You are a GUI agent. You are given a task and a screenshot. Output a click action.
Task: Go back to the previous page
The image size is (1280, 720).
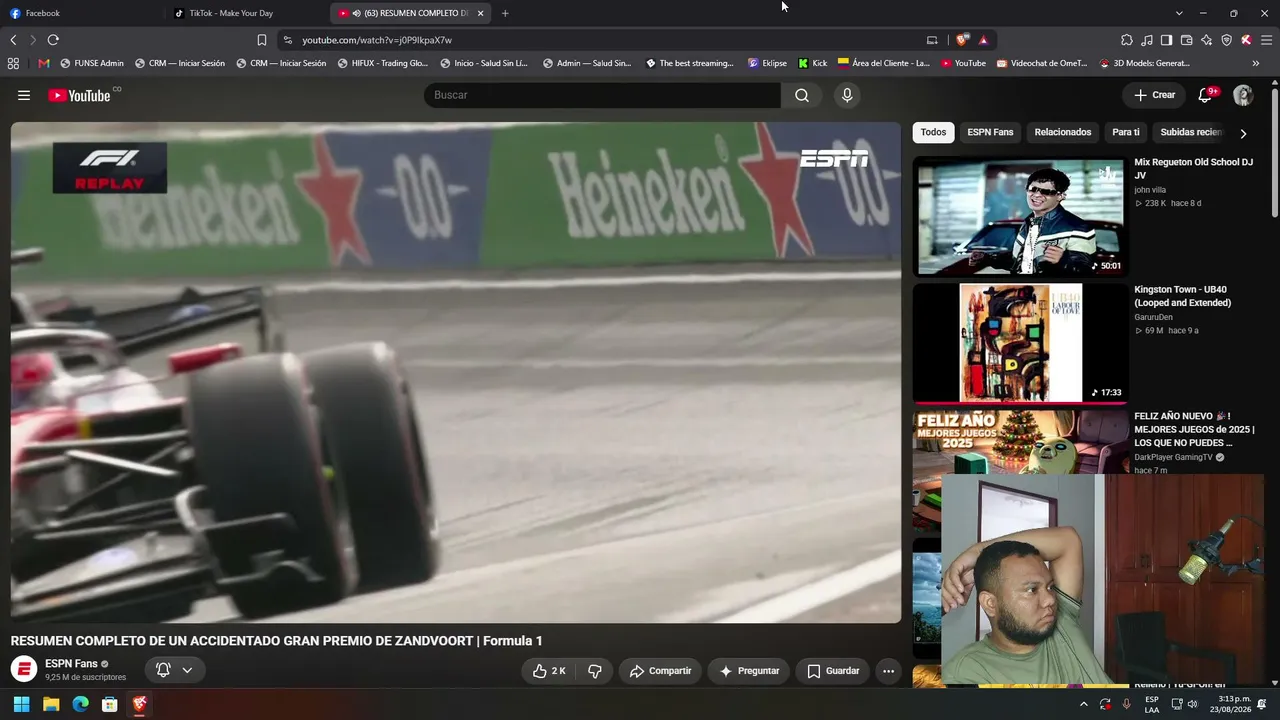pyautogui.click(x=13, y=40)
